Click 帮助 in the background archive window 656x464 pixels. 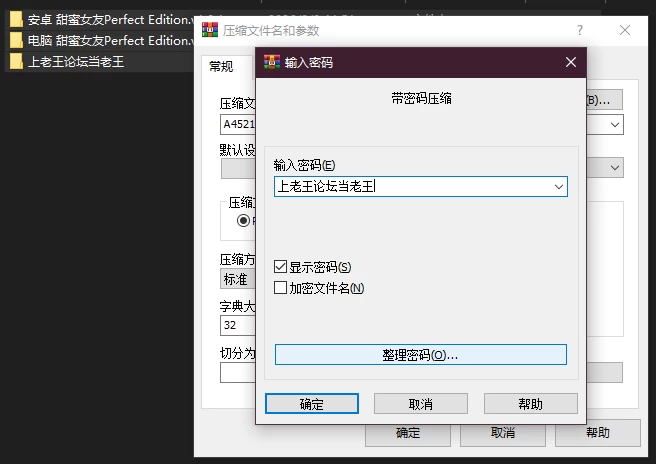(x=598, y=433)
